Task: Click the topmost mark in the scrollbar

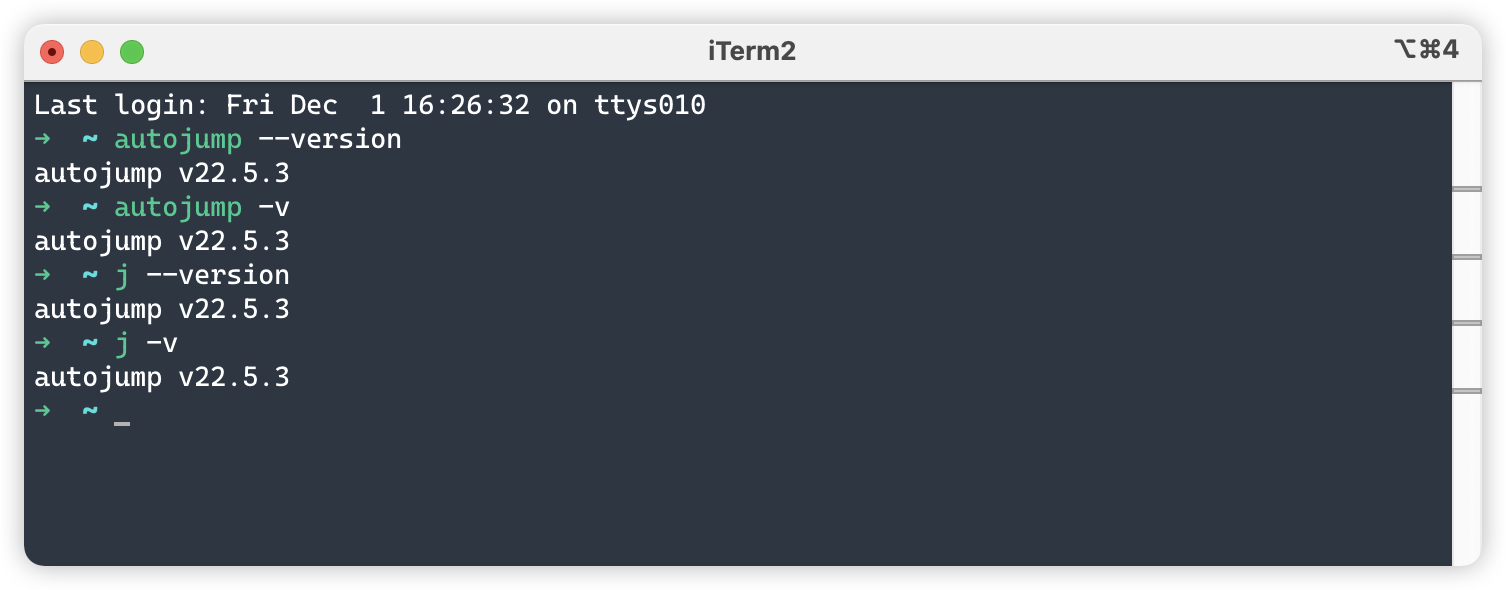Action: tap(1466, 188)
